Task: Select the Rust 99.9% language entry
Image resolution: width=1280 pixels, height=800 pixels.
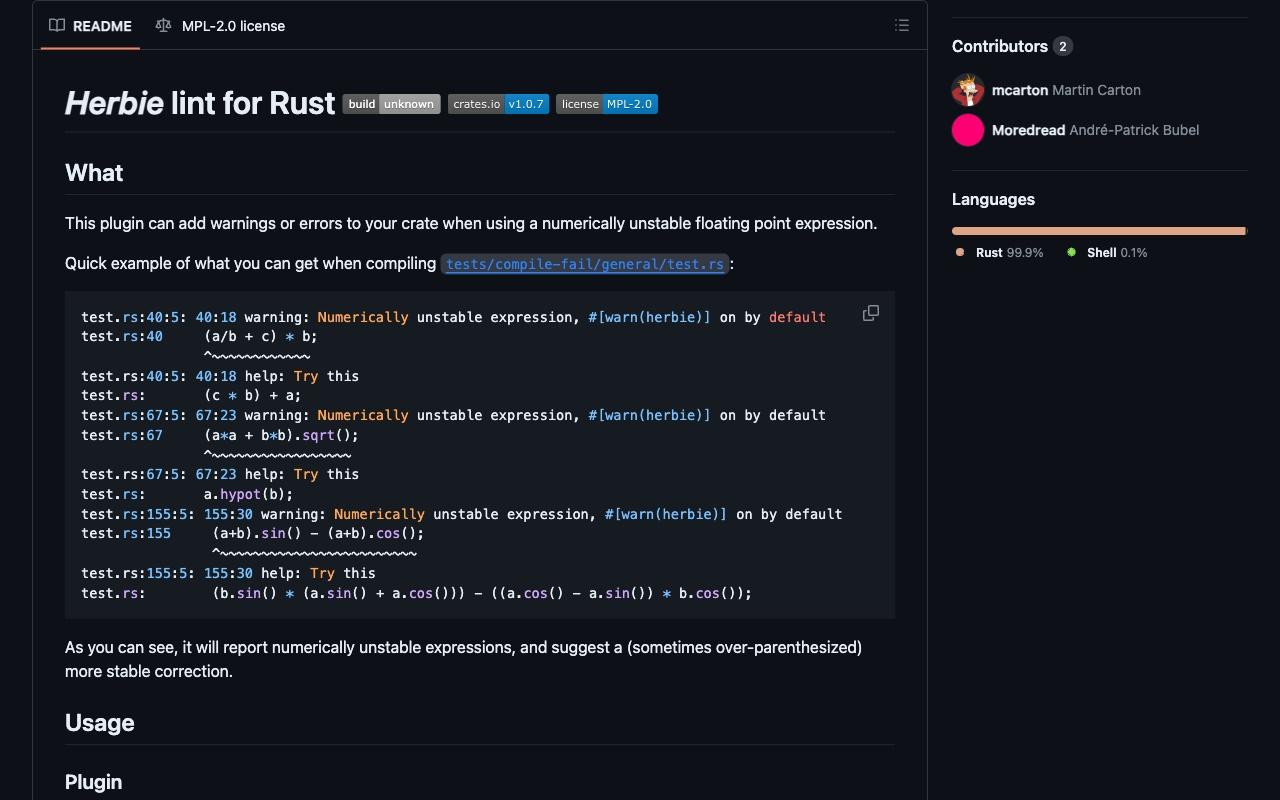Action: 999,253
